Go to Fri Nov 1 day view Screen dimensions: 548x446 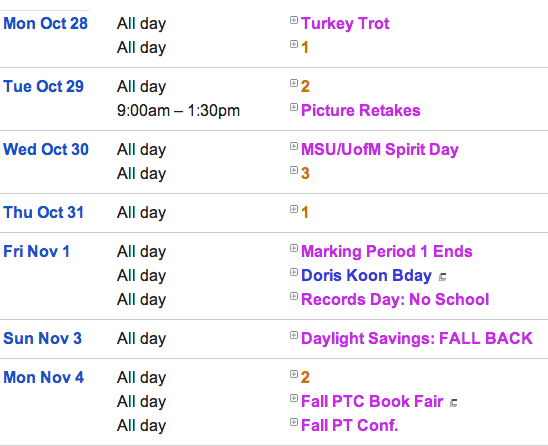(37, 251)
